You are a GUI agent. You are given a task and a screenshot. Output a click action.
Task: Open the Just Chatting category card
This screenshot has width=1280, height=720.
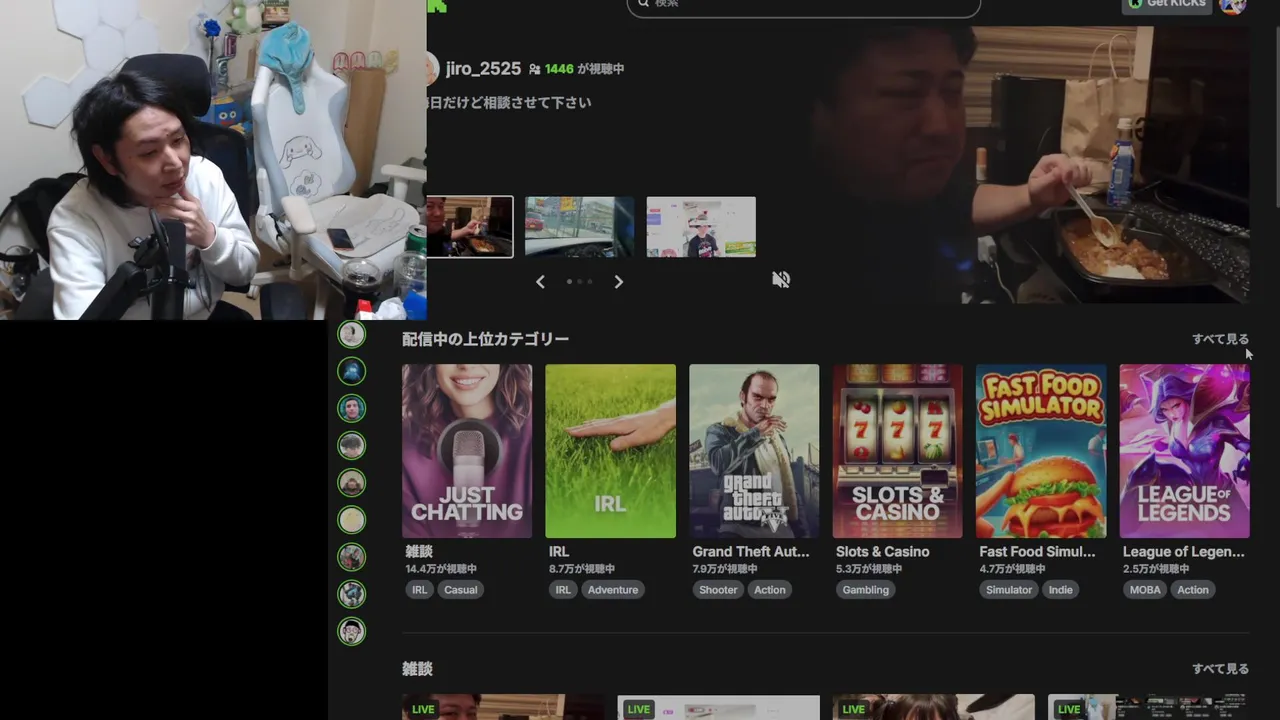click(467, 451)
